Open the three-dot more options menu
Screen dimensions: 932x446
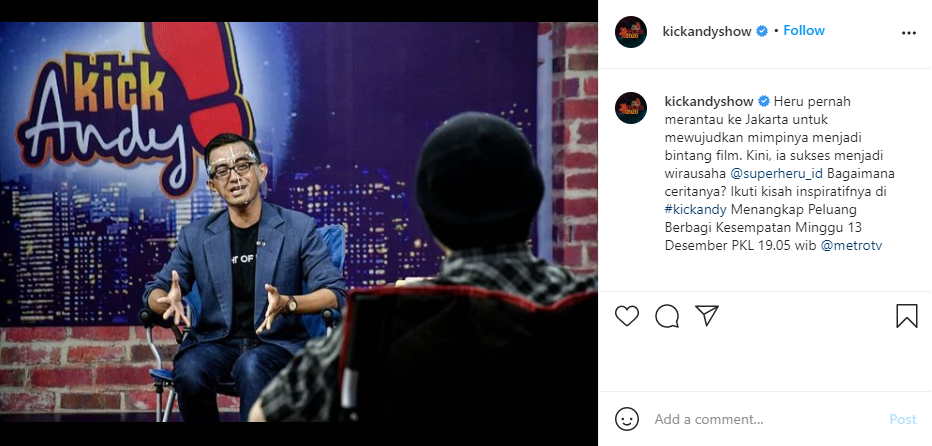[x=909, y=33]
